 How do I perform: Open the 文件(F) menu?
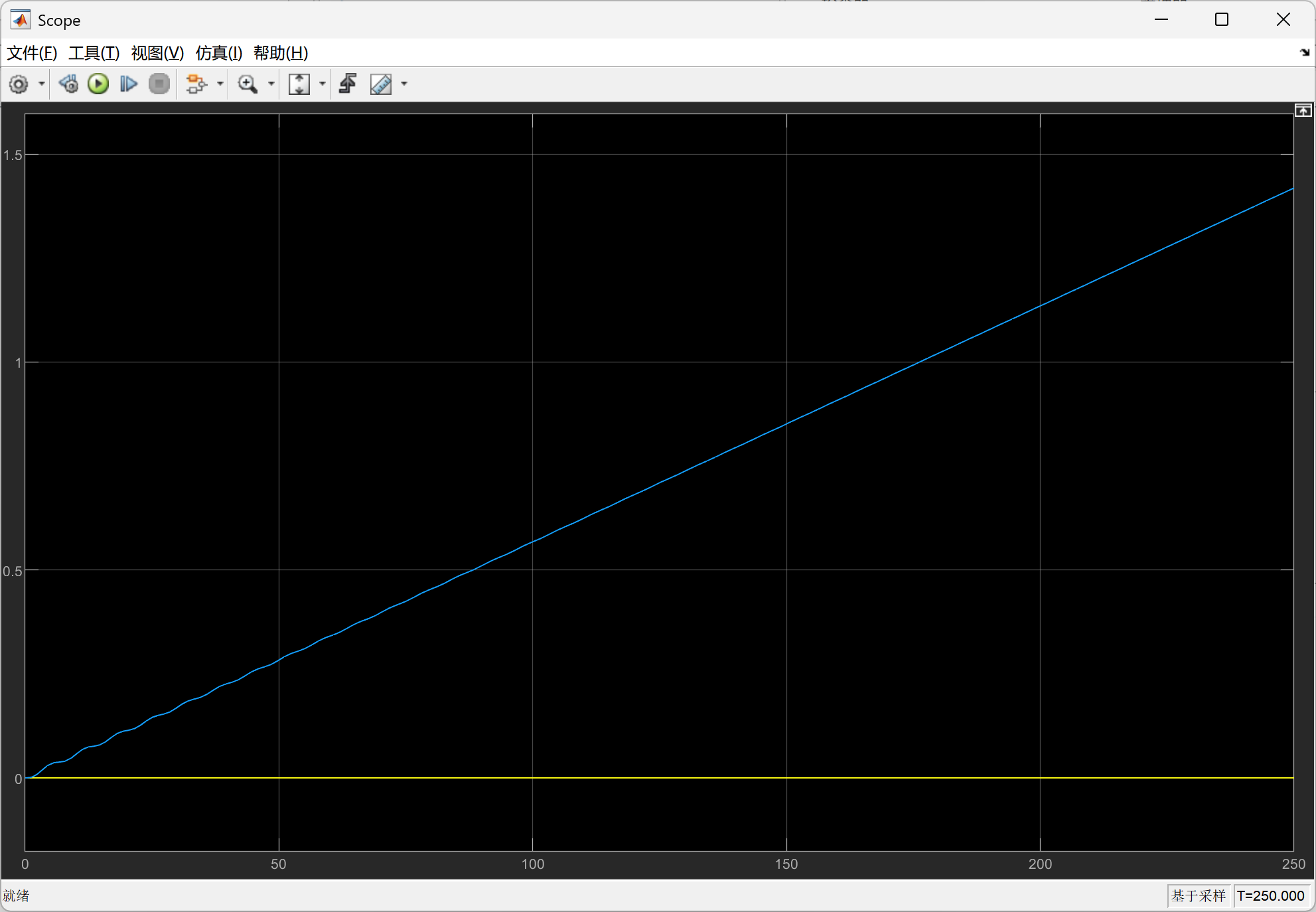(x=31, y=53)
